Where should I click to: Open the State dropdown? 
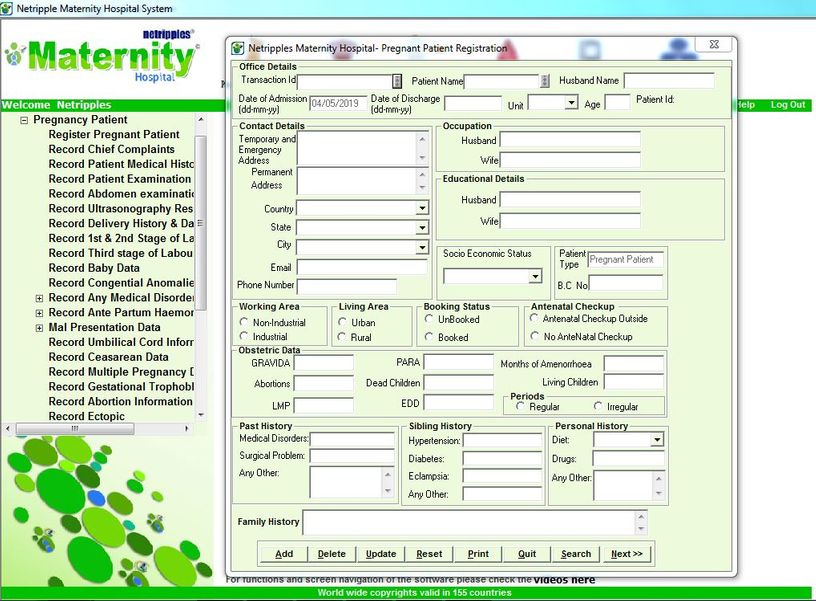[x=422, y=228]
